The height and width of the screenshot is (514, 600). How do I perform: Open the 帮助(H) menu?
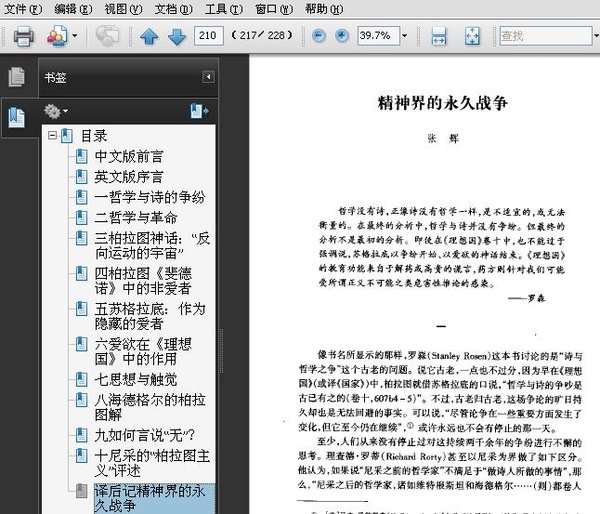[324, 8]
